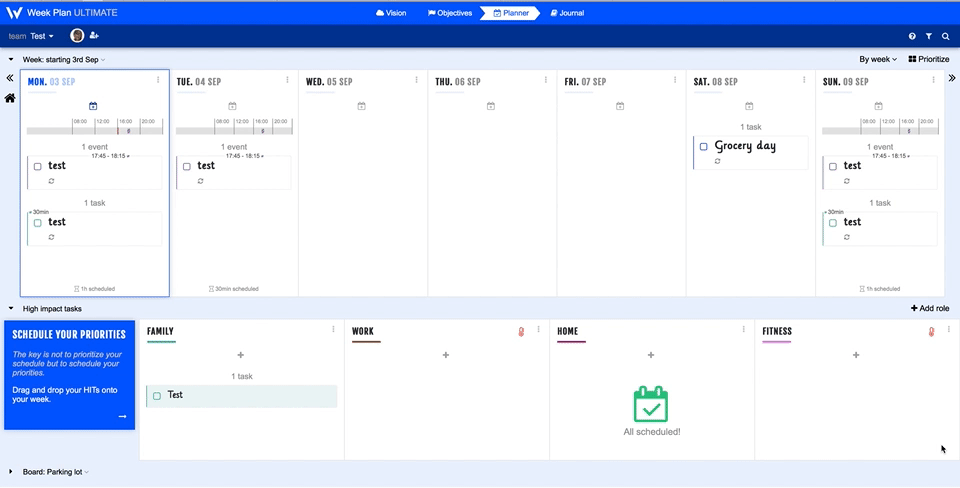Screen dimensions: 960x488
Task: Click recurrence icon on Grocery day task
Action: pyautogui.click(x=718, y=161)
